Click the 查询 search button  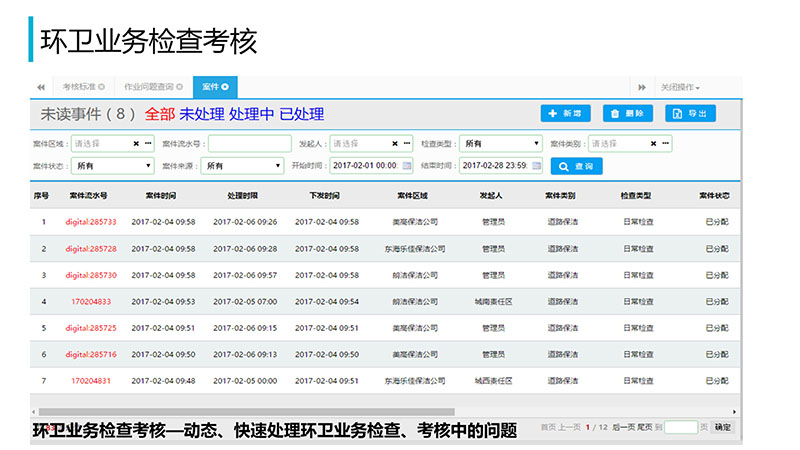[x=577, y=166]
